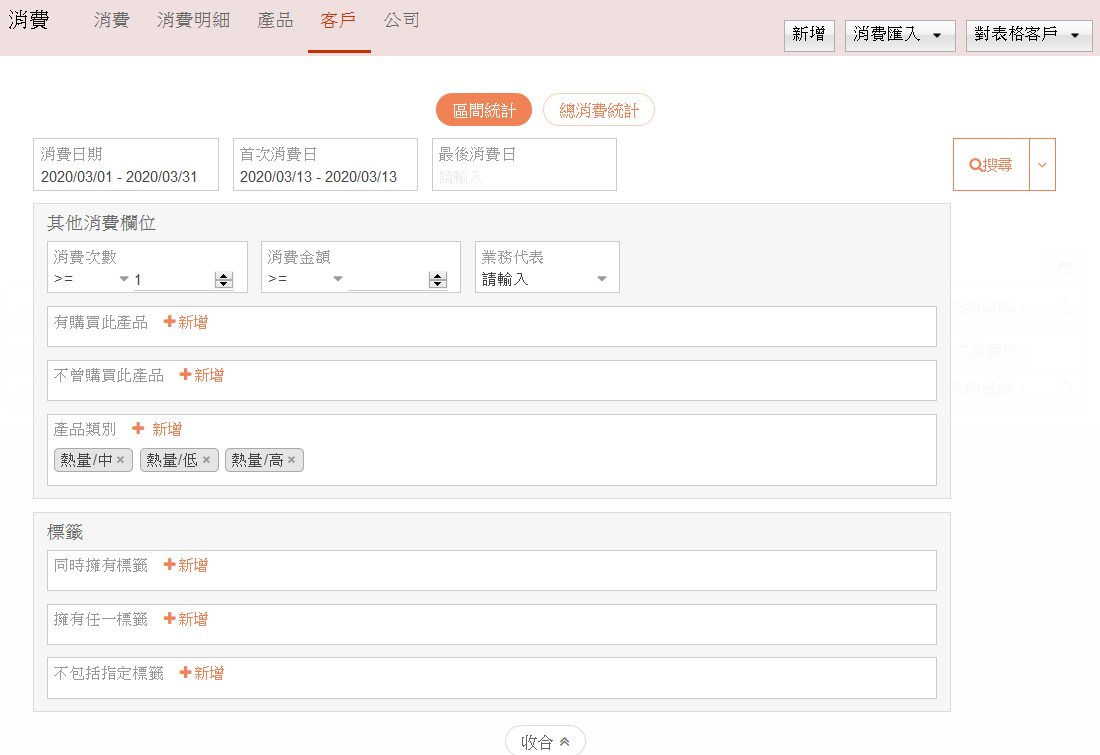1100x755 pixels.
Task: Click plus icon to add 有購買此產品
Action: click(170, 322)
